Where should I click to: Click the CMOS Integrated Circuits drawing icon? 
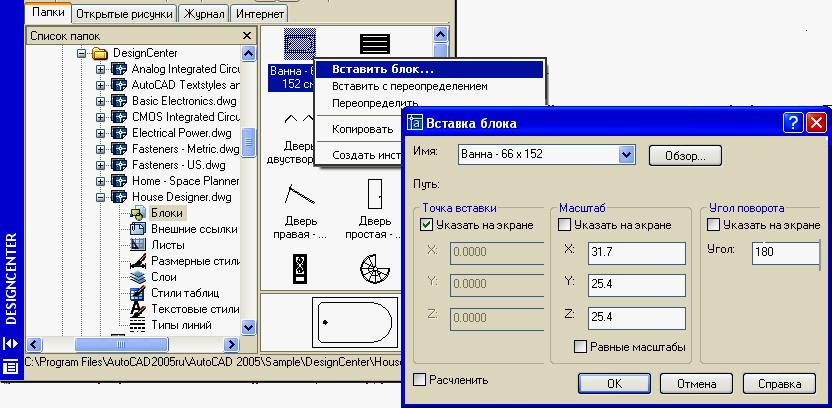click(x=119, y=117)
